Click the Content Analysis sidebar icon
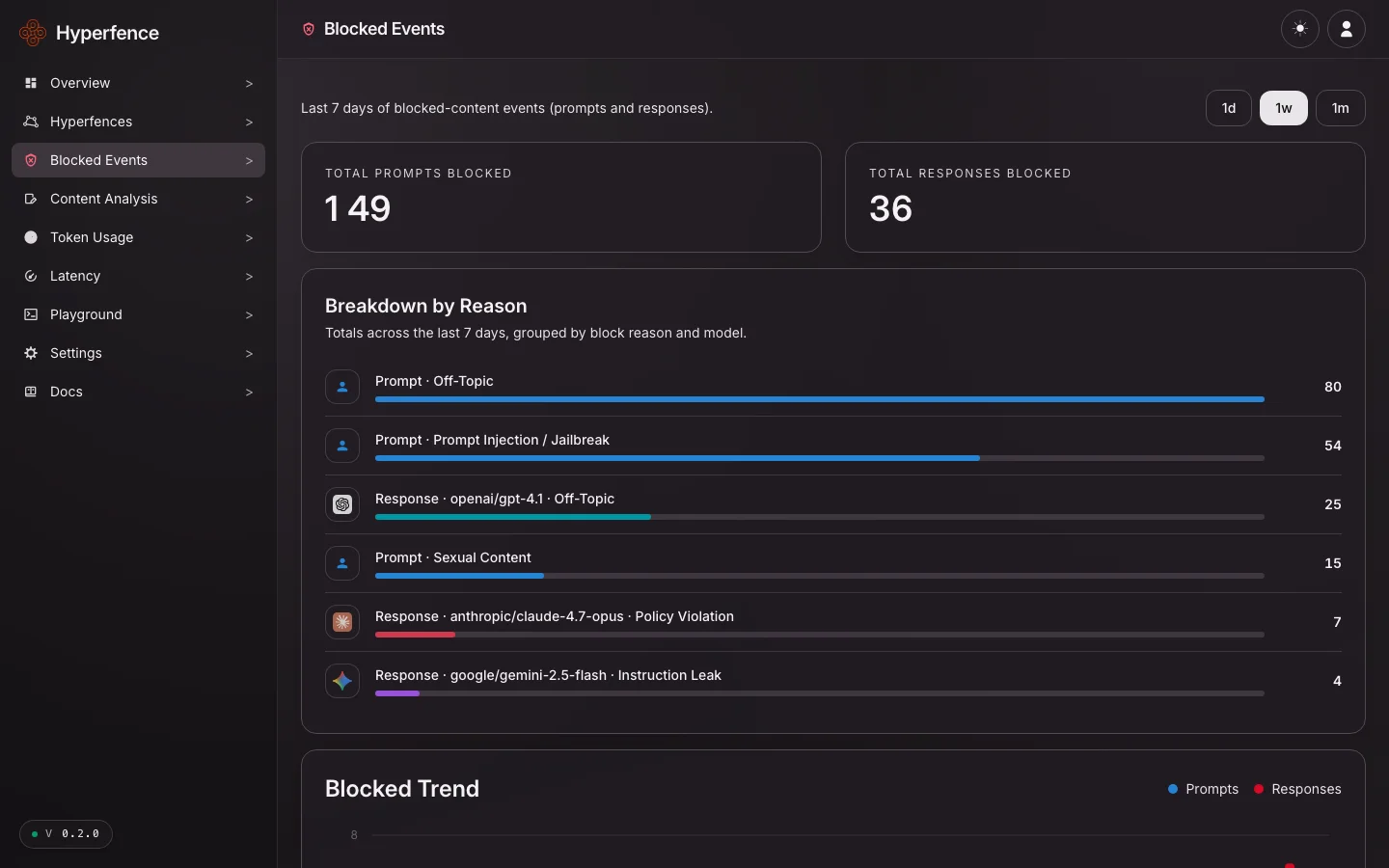The image size is (1389, 868). coord(31,199)
